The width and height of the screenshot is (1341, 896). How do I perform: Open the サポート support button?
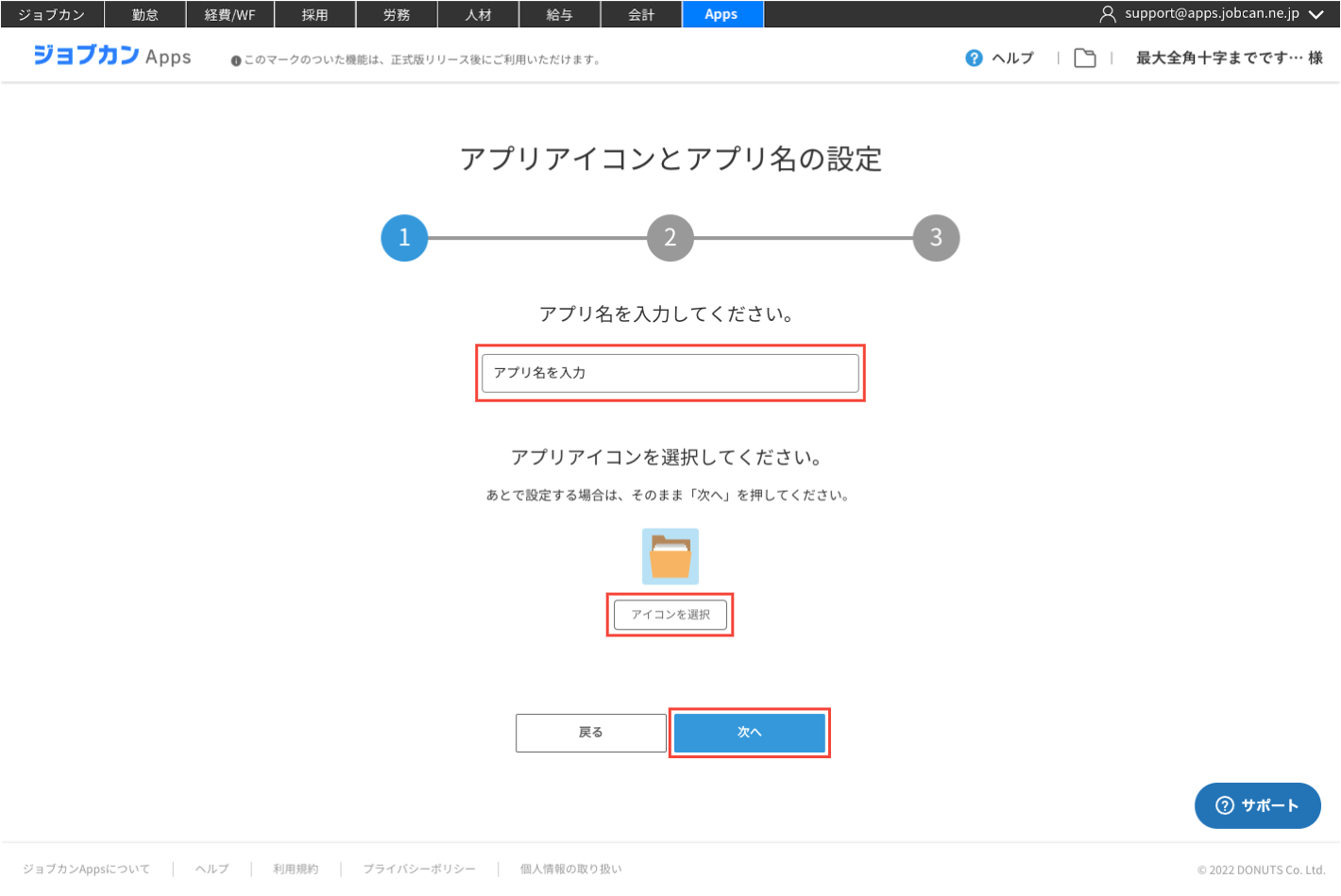[x=1257, y=805]
